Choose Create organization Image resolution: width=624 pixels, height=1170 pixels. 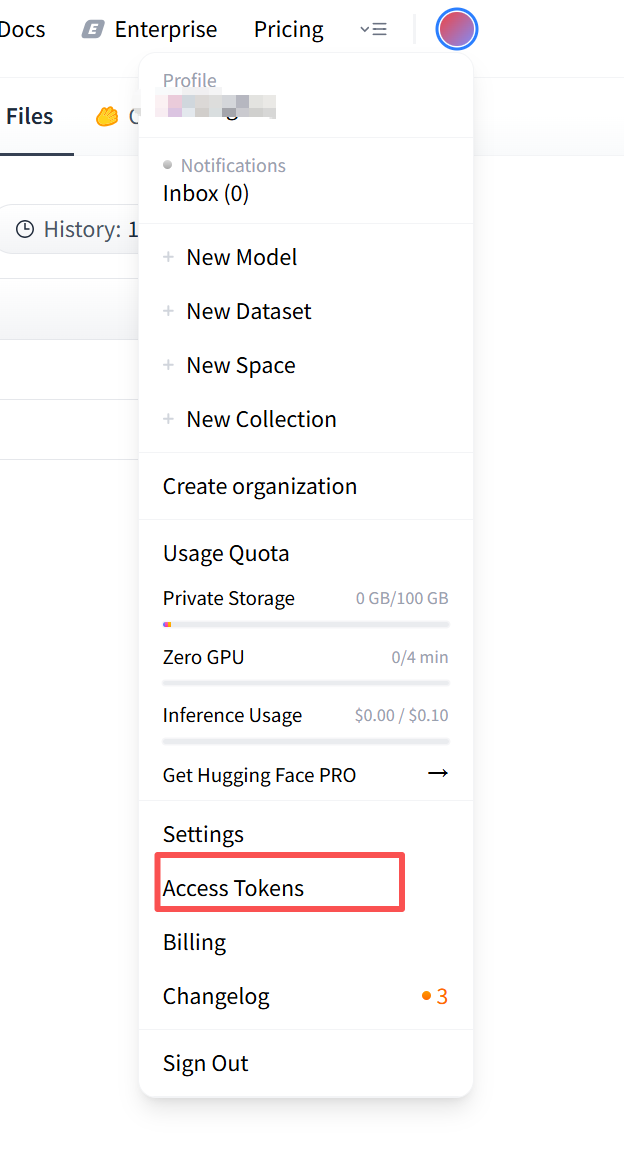coord(259,486)
